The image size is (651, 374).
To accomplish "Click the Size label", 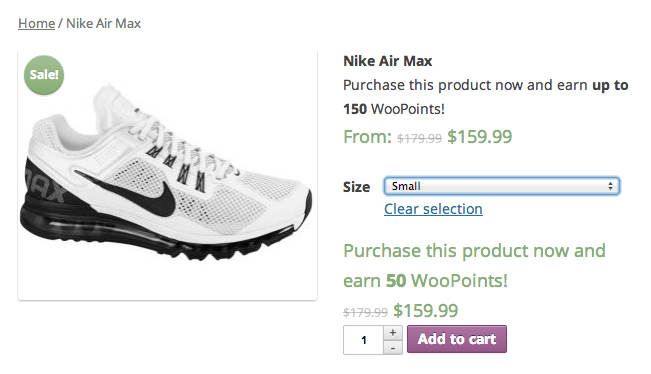I will (356, 187).
